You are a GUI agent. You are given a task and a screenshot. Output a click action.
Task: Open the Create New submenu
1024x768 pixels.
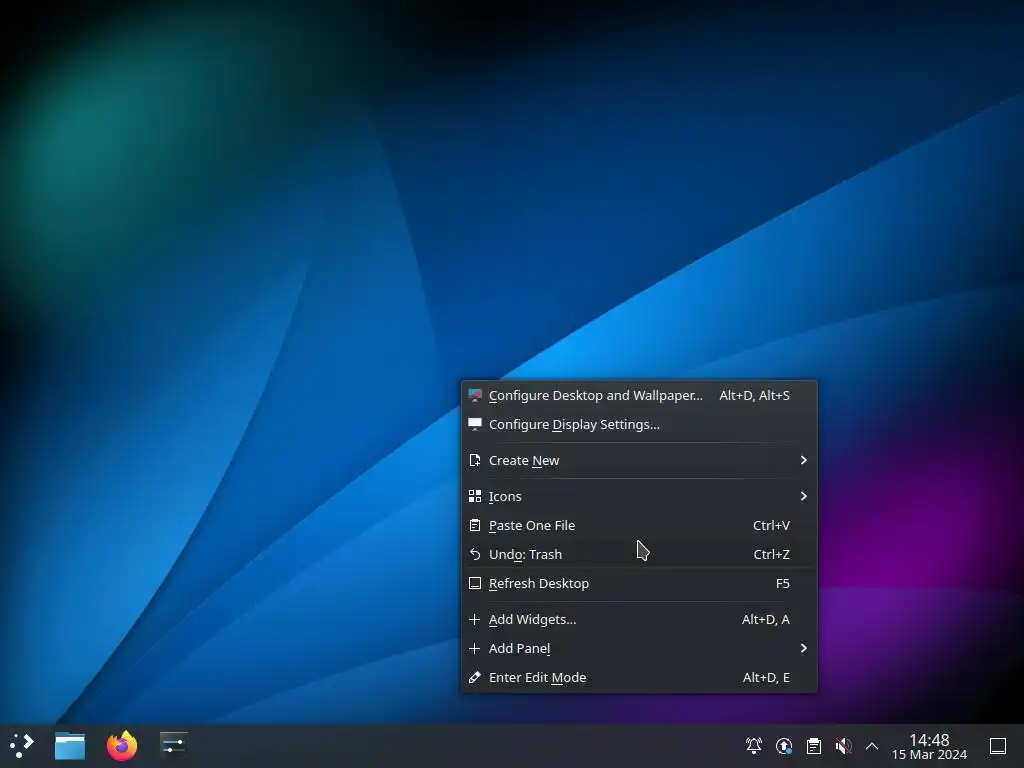[x=639, y=460]
